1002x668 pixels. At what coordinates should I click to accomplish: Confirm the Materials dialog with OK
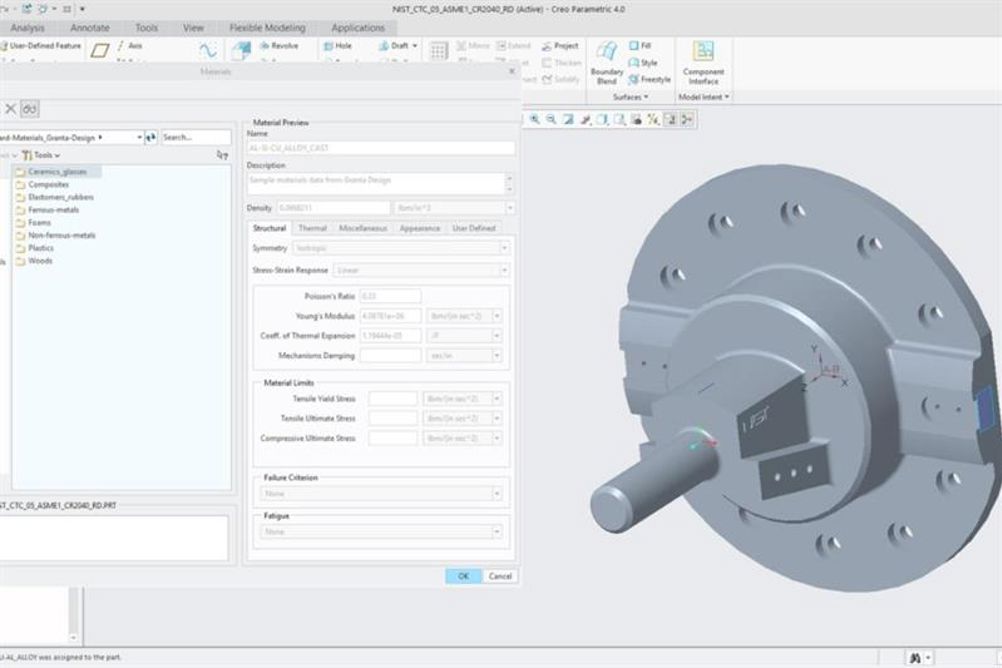(463, 576)
